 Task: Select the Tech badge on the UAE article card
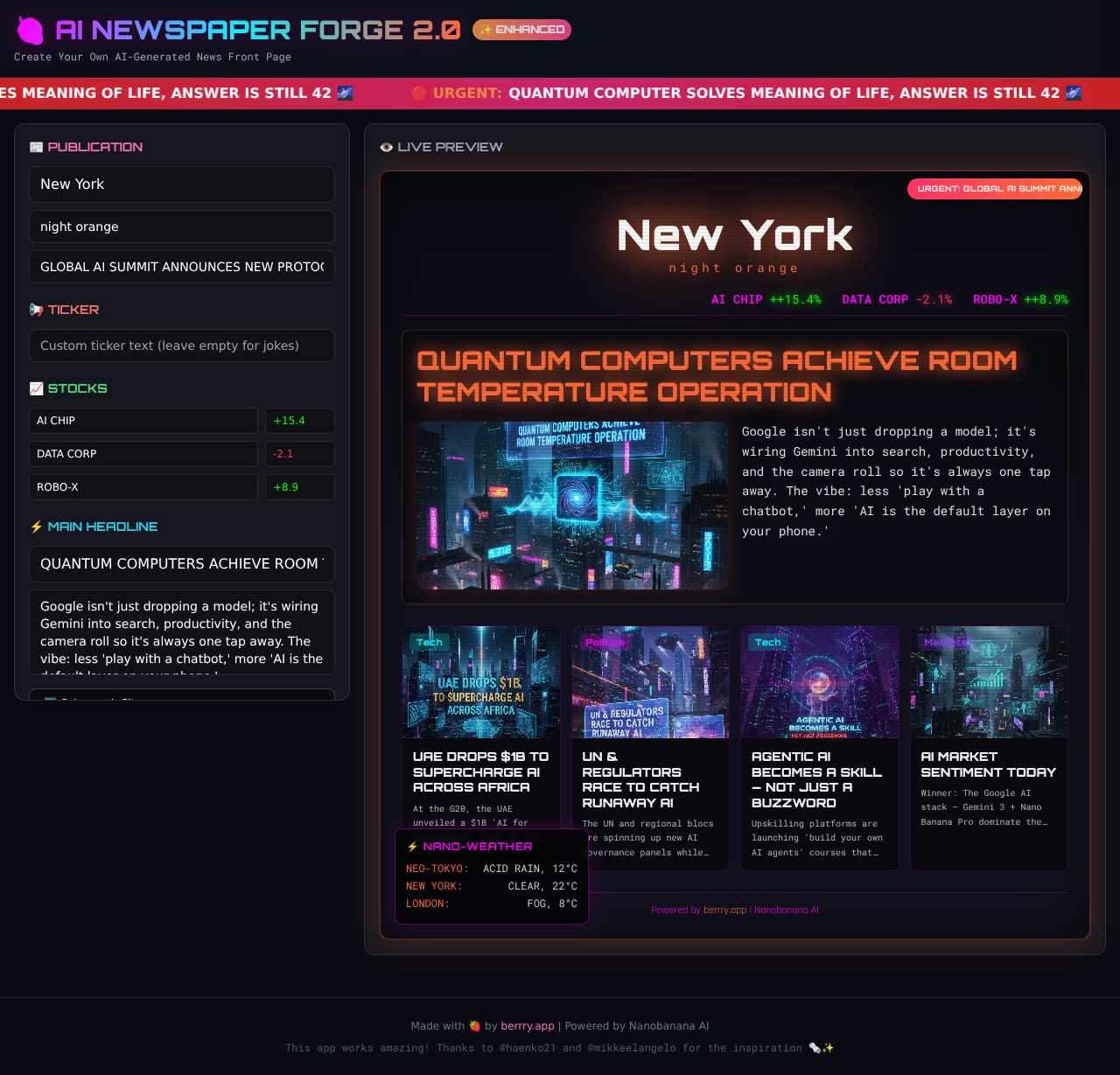430,642
